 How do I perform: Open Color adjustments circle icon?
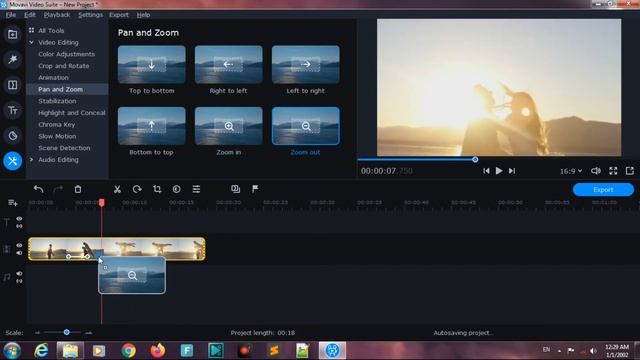click(176, 189)
